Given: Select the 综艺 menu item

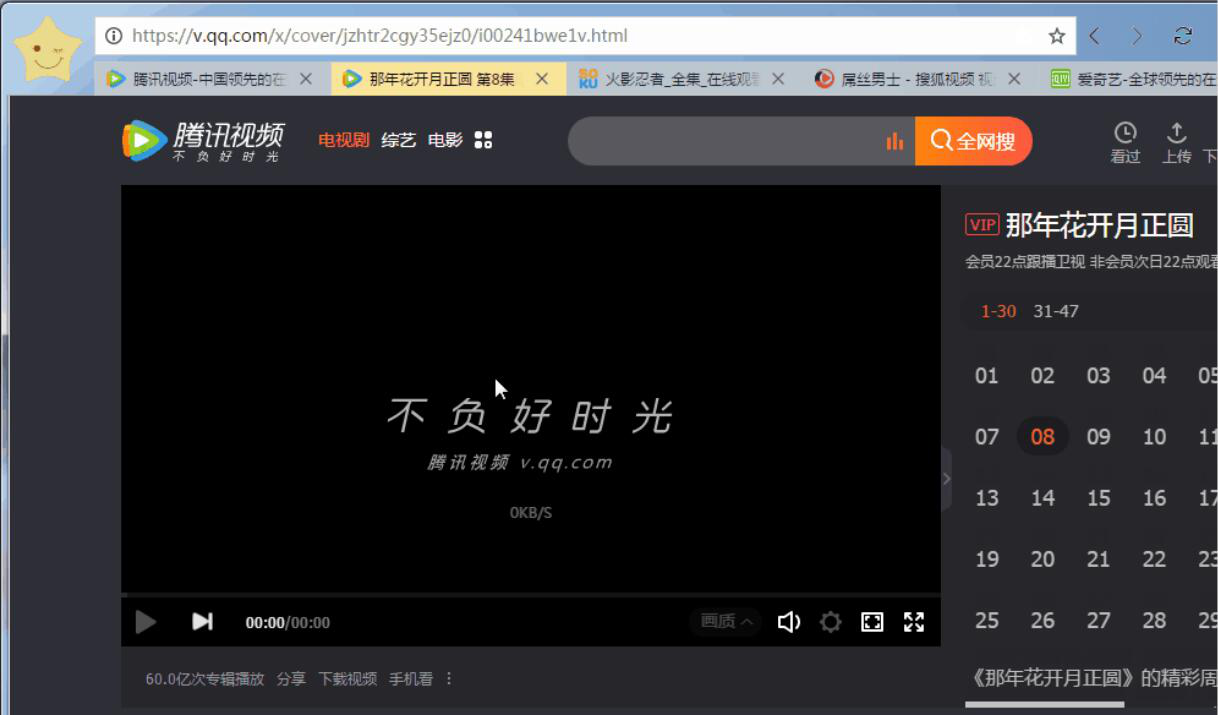Looking at the screenshot, I should [x=398, y=140].
